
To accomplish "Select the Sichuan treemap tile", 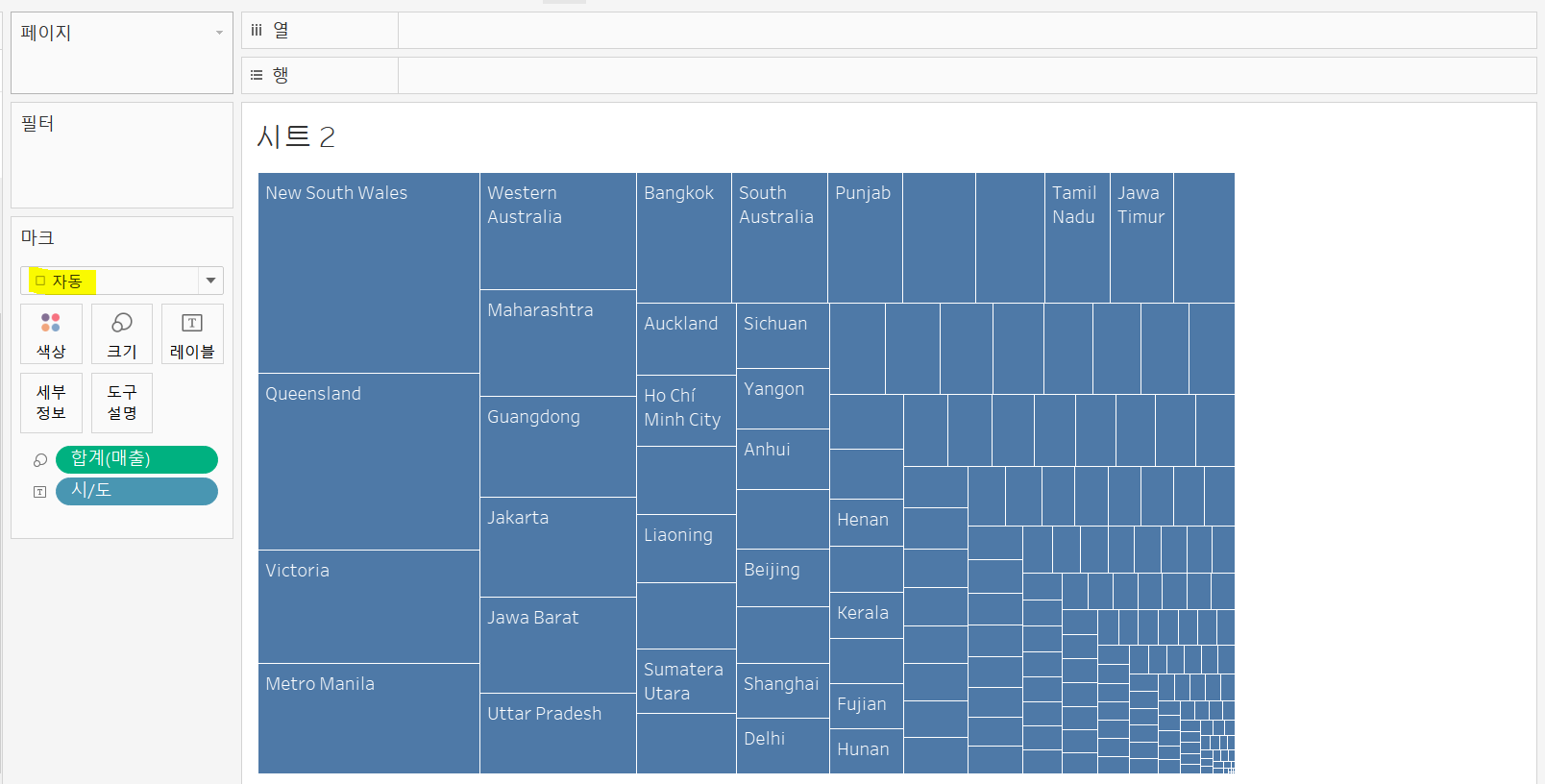I will pos(783,336).
